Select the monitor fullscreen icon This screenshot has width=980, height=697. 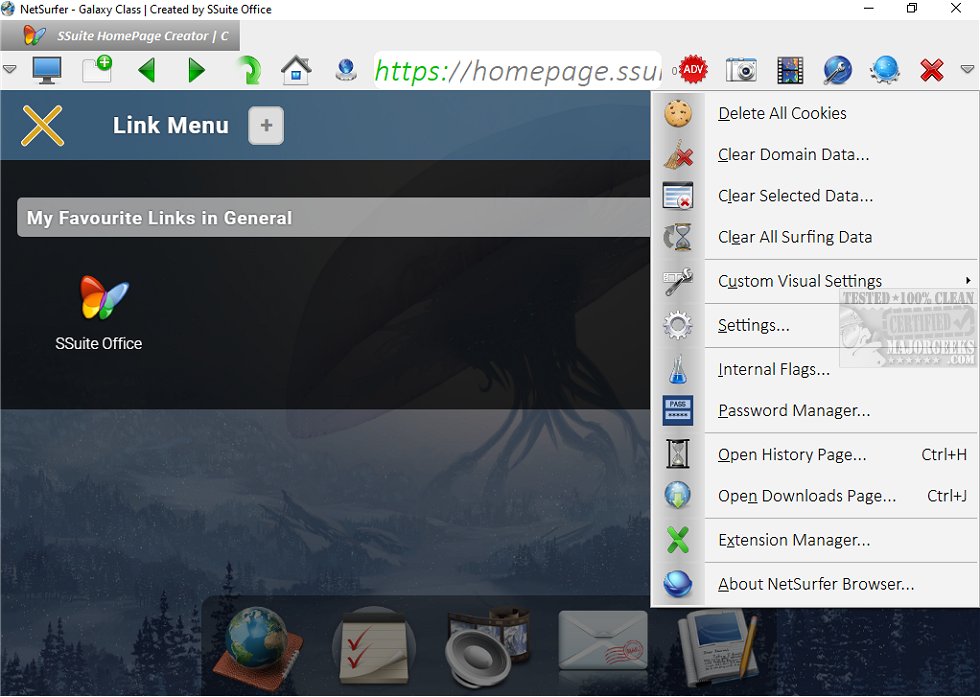point(48,70)
